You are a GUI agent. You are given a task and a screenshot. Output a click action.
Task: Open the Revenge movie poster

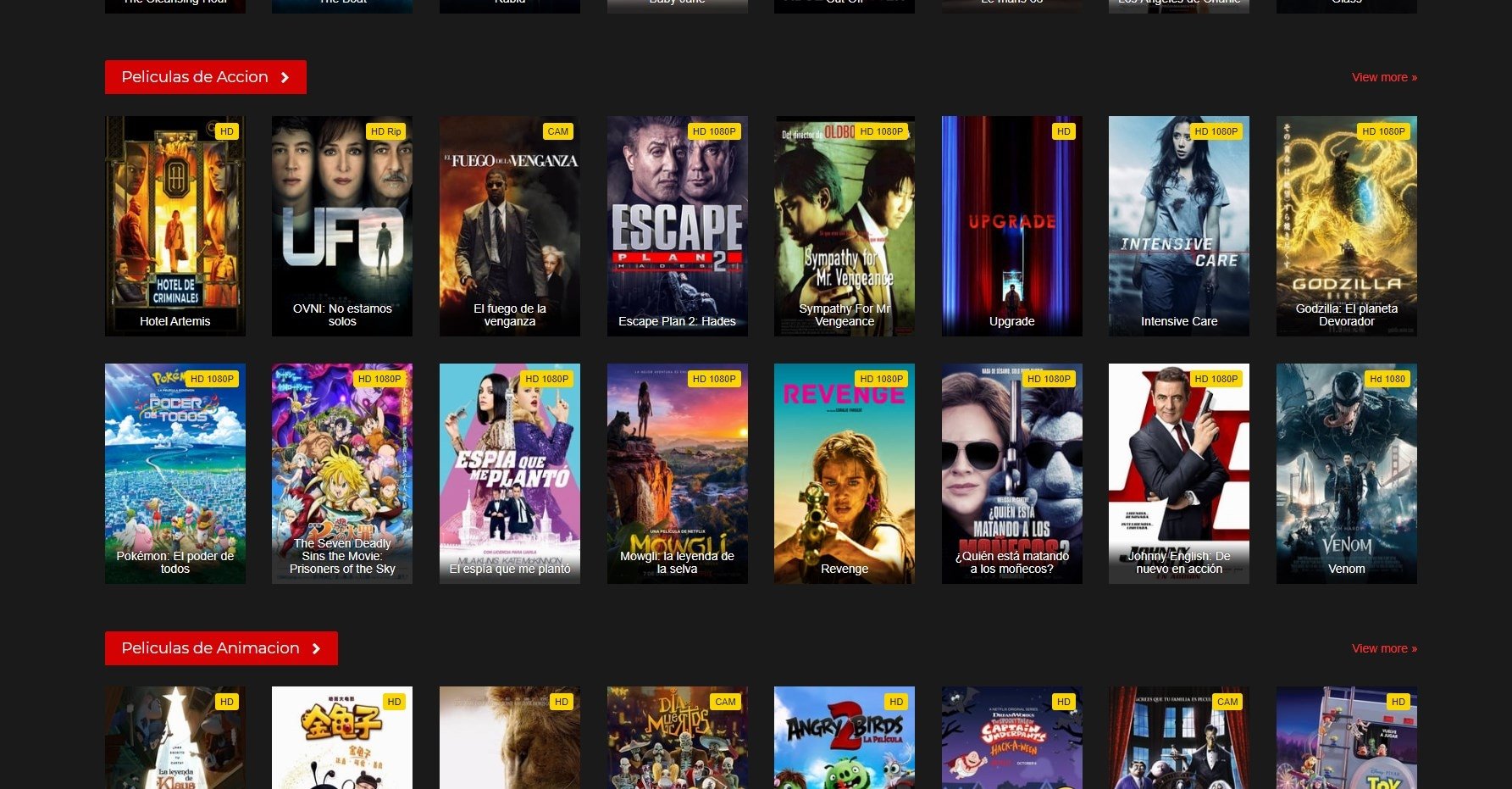(x=845, y=474)
